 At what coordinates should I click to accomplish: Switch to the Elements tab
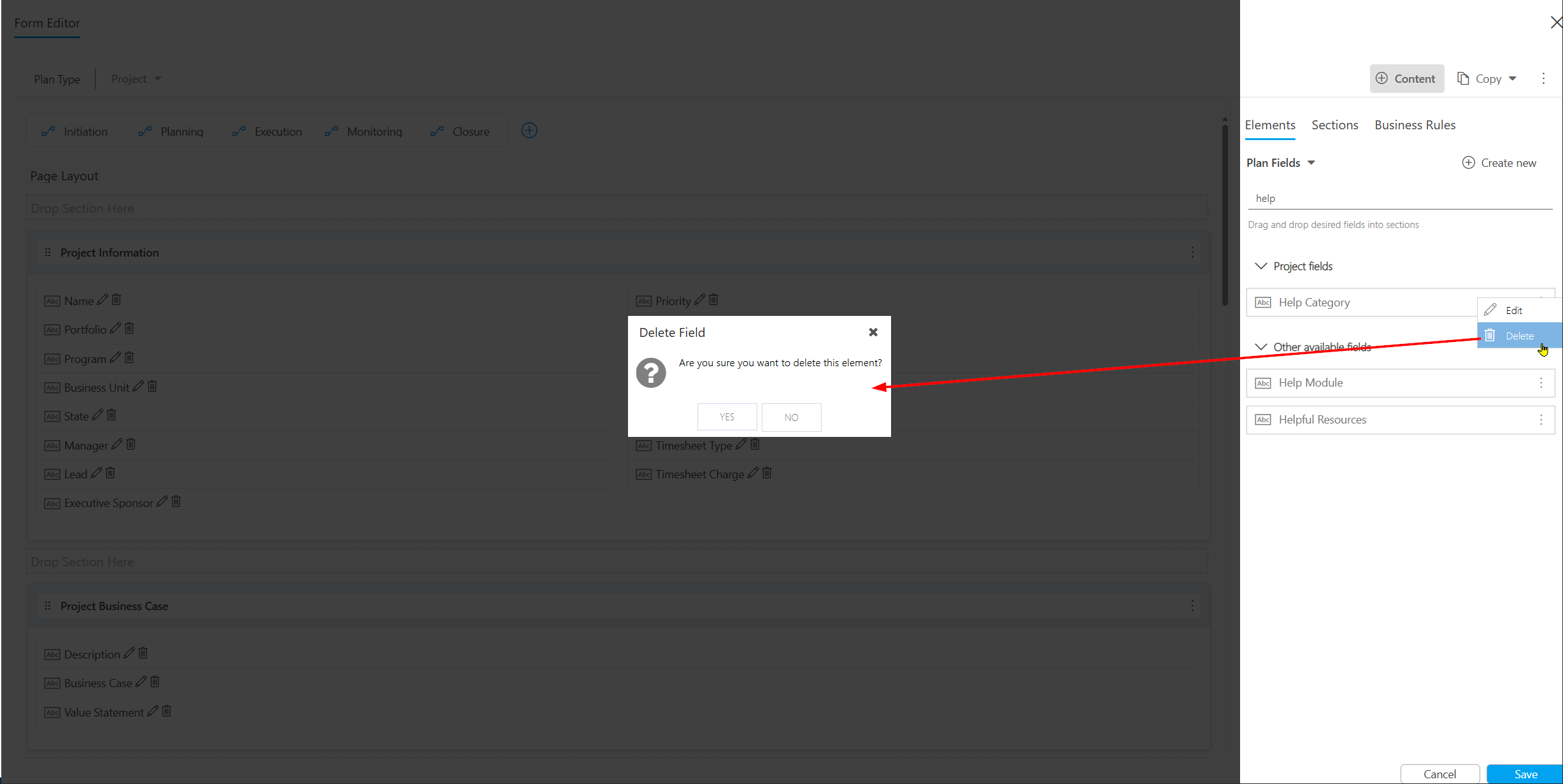pyautogui.click(x=1270, y=125)
